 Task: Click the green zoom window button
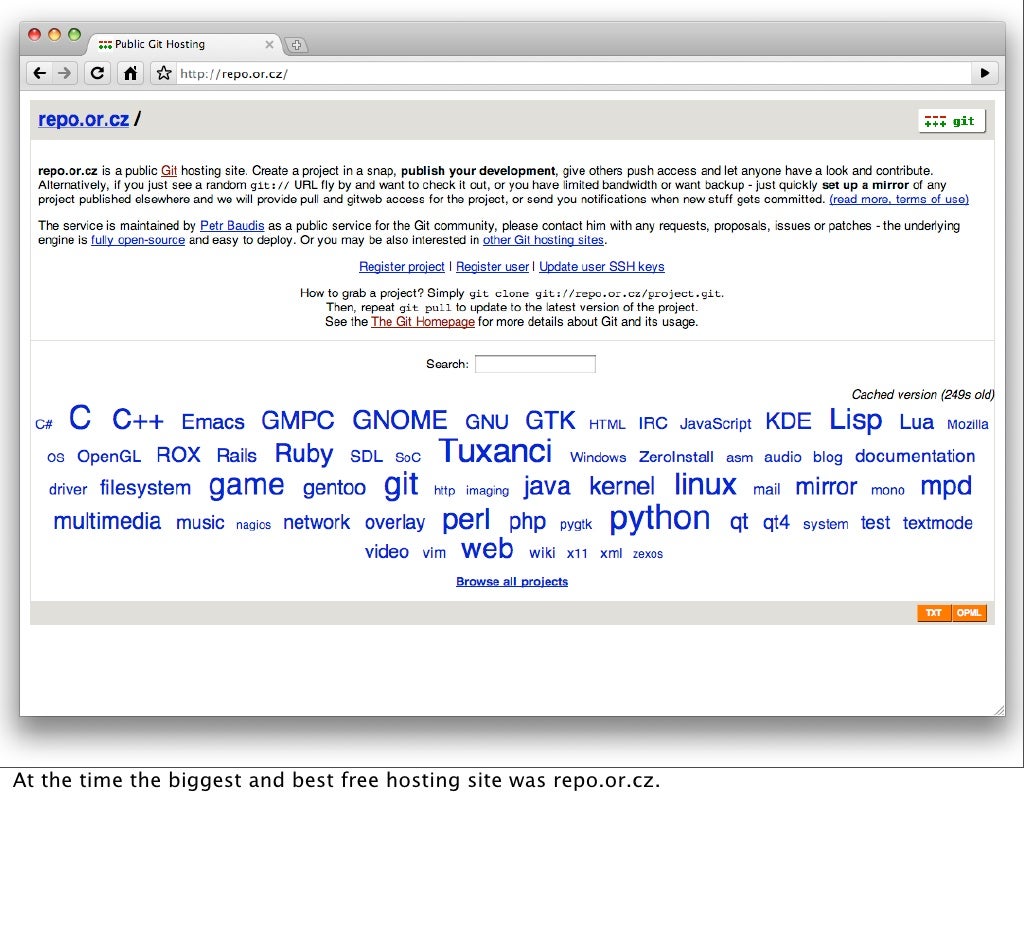click(74, 35)
